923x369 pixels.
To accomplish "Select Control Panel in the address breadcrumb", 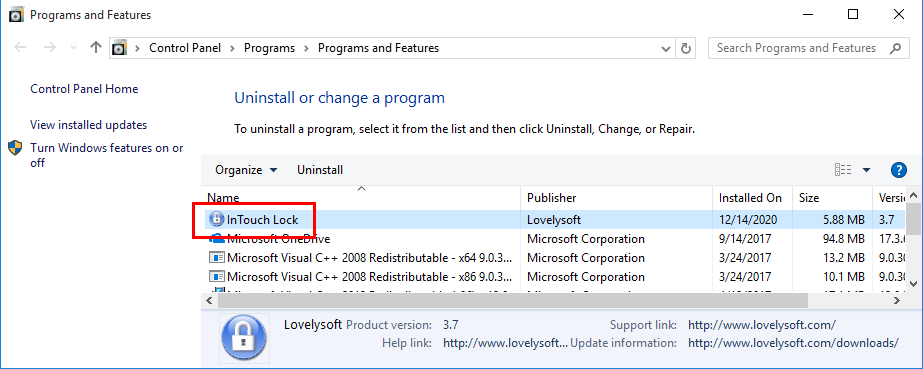I will (x=185, y=48).
